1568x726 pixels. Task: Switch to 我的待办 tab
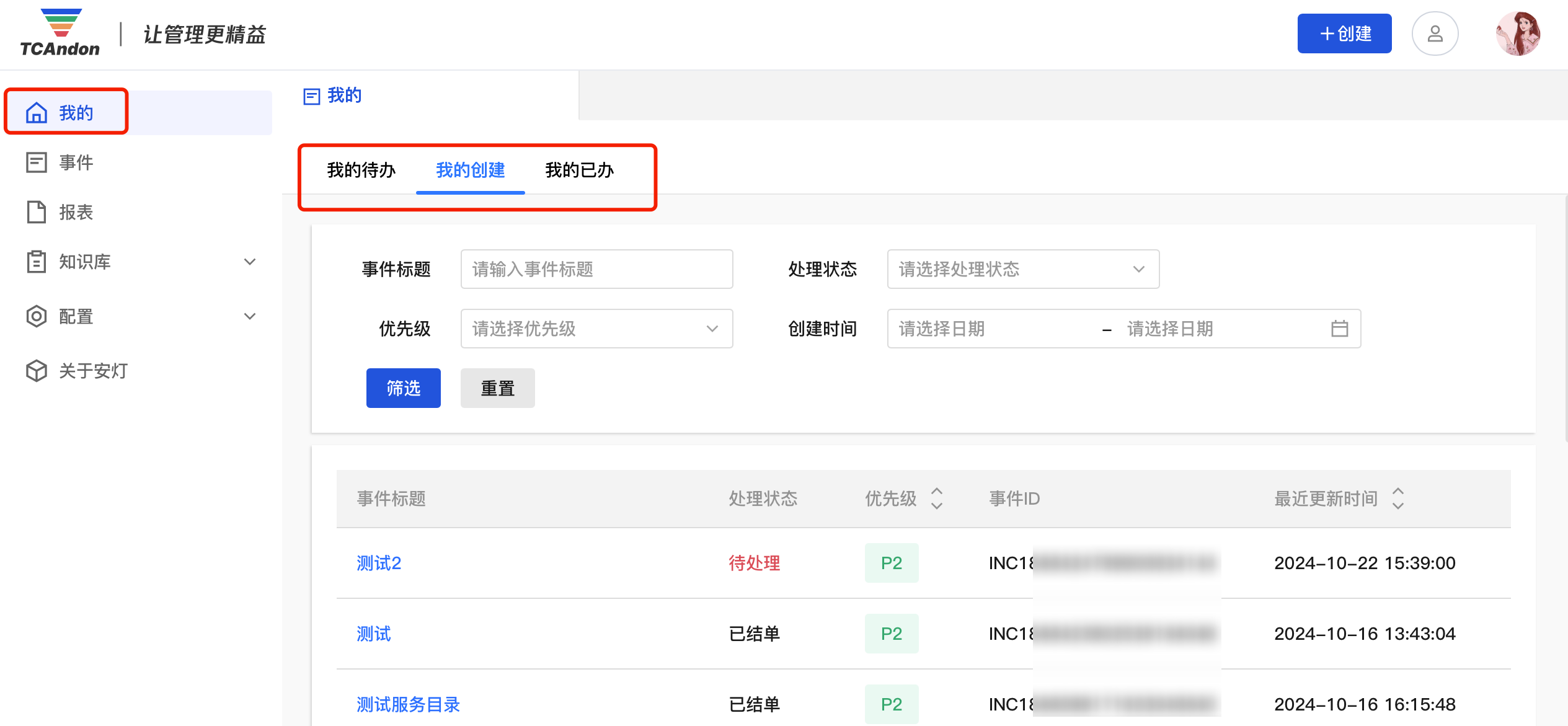click(x=361, y=170)
